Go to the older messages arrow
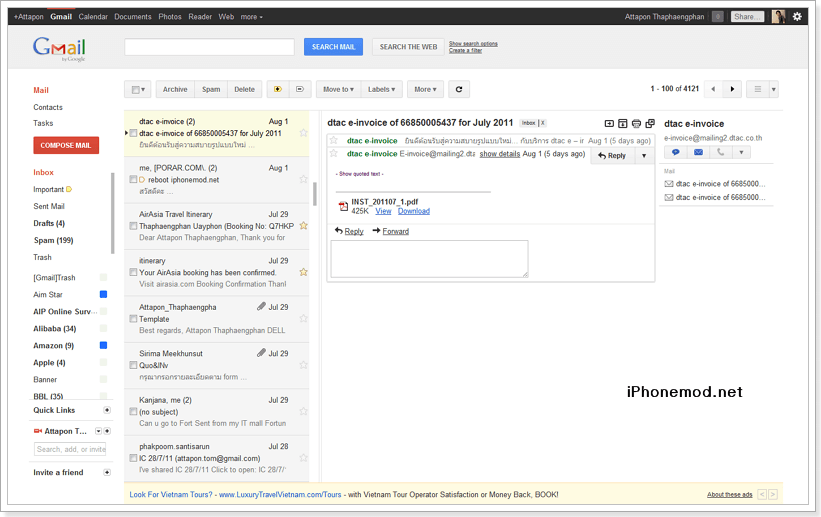Image resolution: width=821 pixels, height=517 pixels. click(732, 89)
